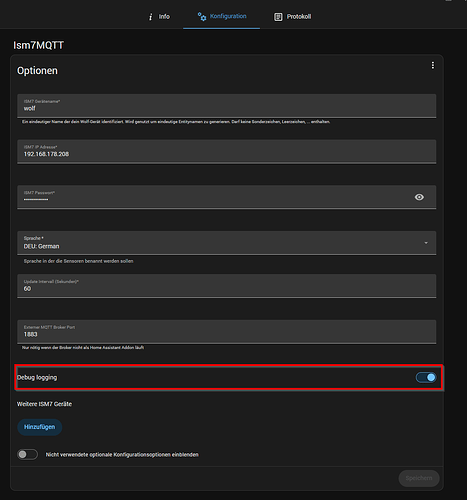Switch to the Info tab
The width and height of the screenshot is (467, 500).
coord(159,16)
